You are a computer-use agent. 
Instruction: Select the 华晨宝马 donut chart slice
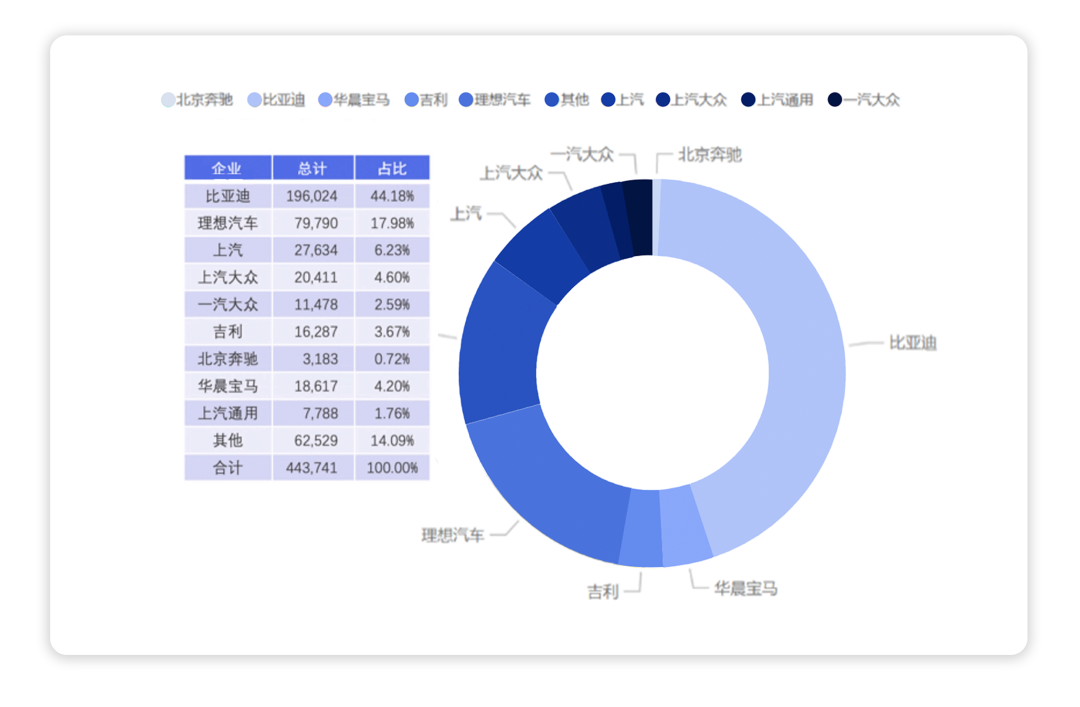click(x=685, y=526)
